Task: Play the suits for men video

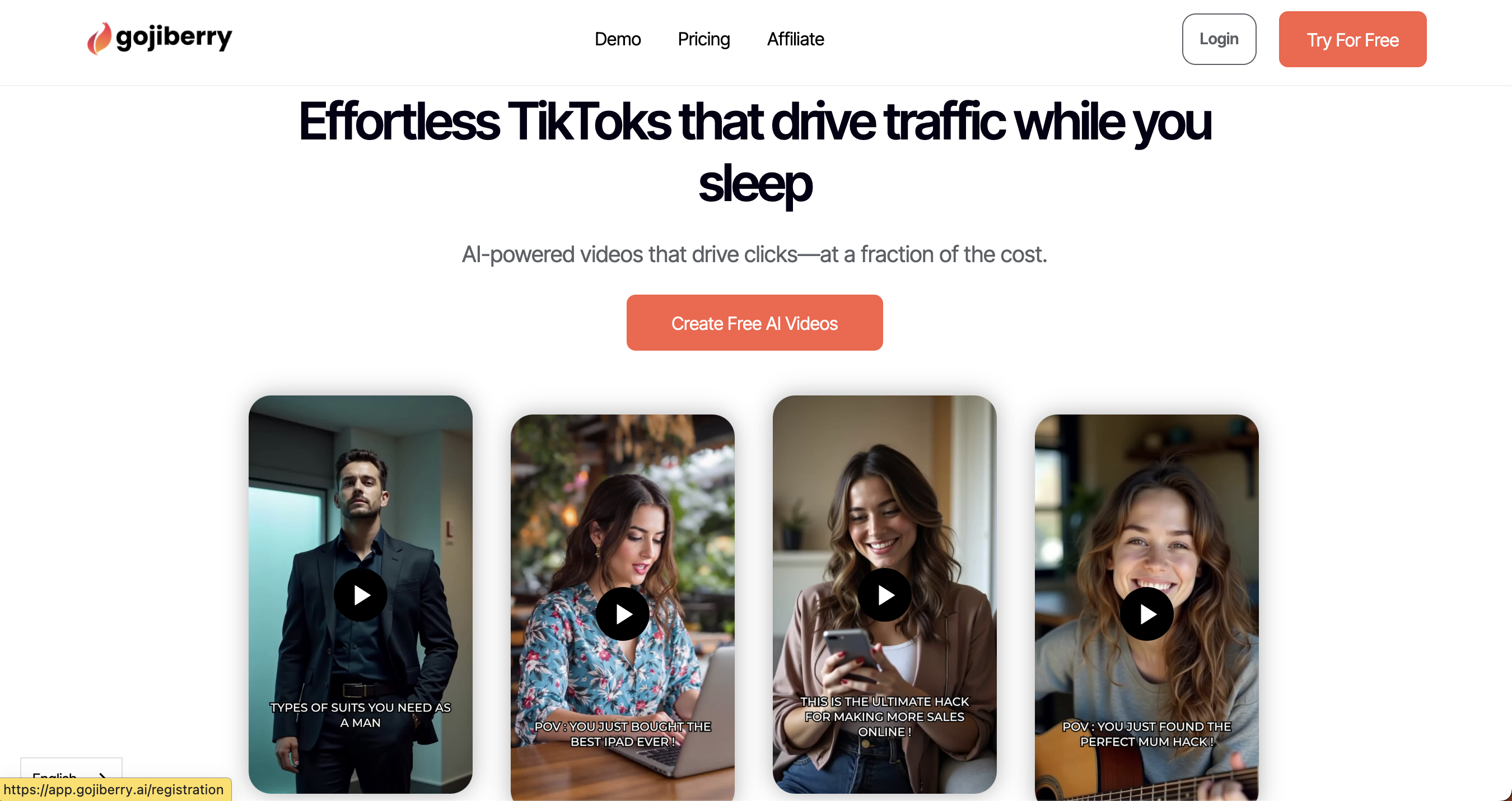Action: tap(361, 595)
